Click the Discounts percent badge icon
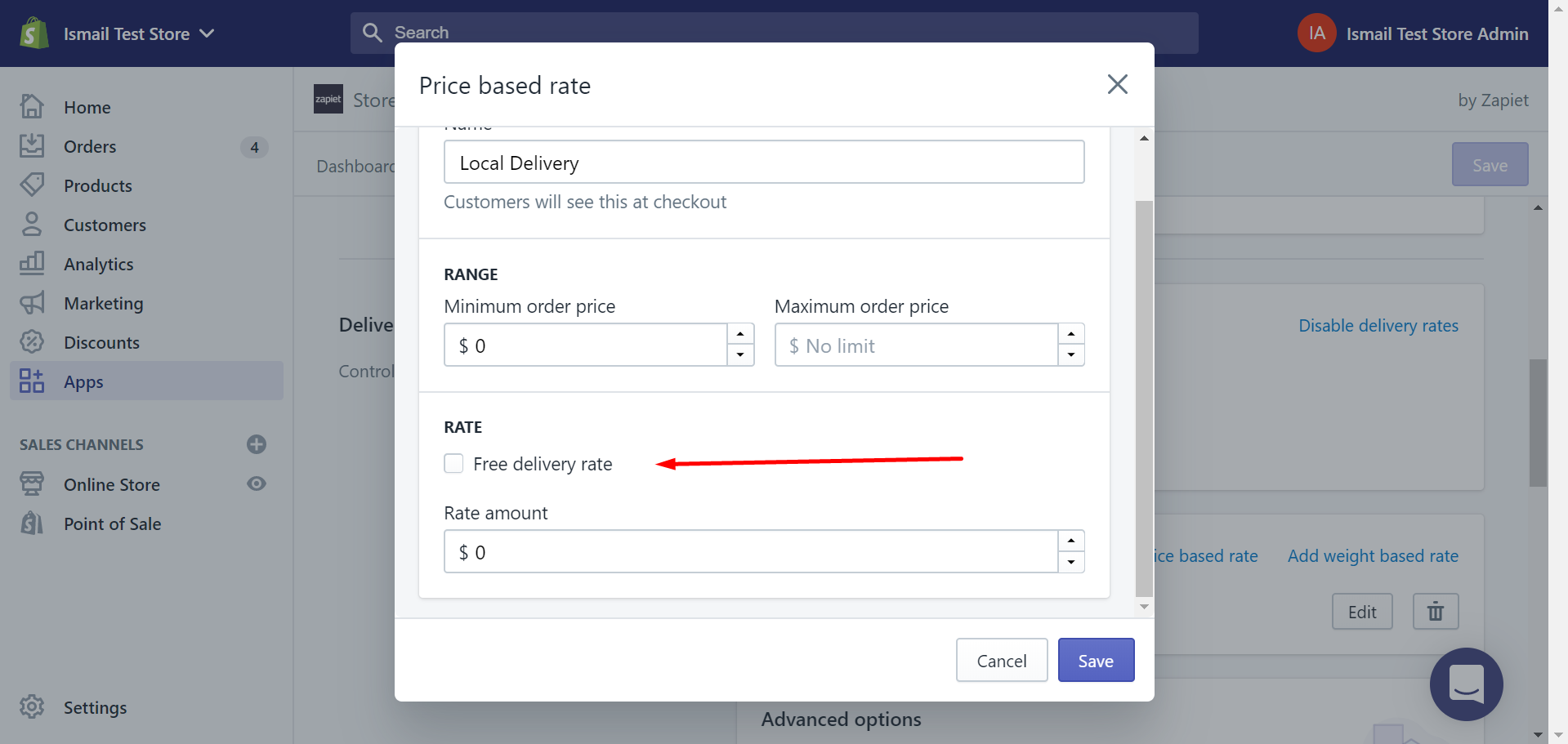The image size is (1568, 744). coord(32,342)
